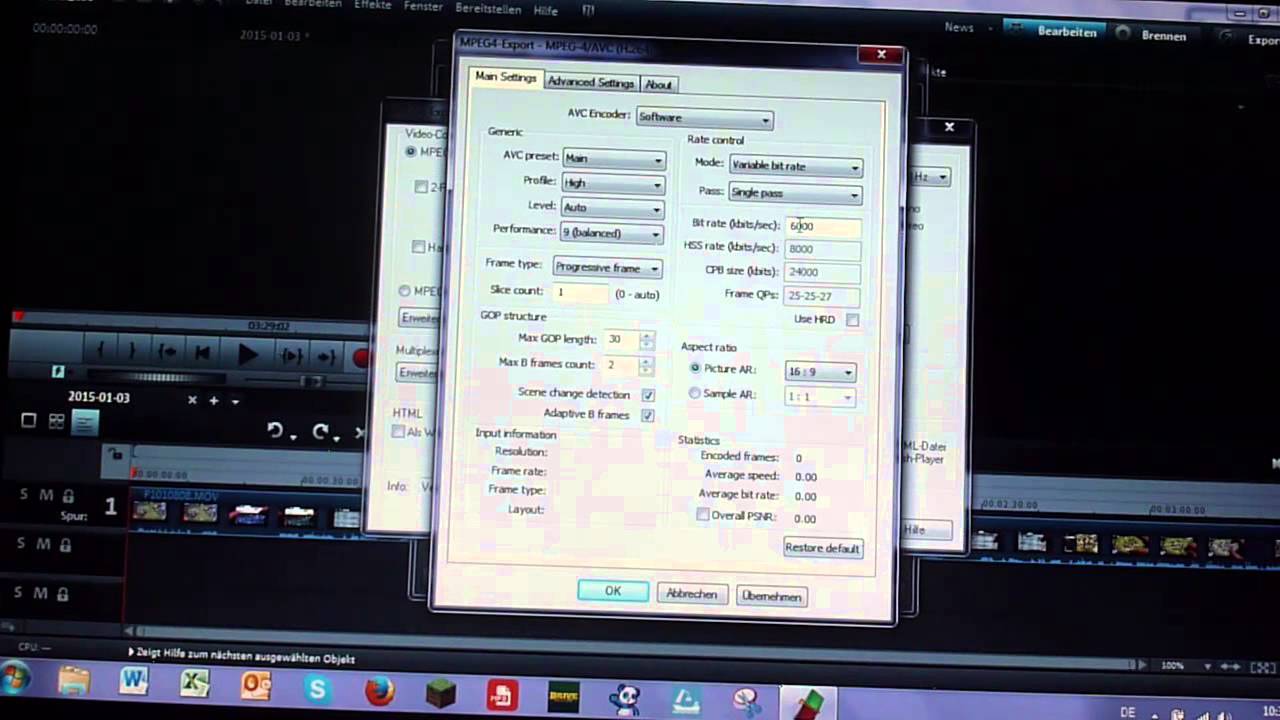Screen dimensions: 1280x720
Task: Select the highlighted timeline mode icon
Action: [85, 423]
